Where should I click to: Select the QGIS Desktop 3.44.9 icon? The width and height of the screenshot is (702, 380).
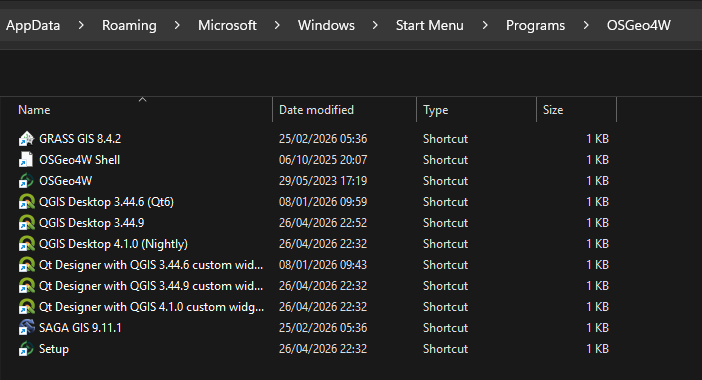tap(26, 223)
